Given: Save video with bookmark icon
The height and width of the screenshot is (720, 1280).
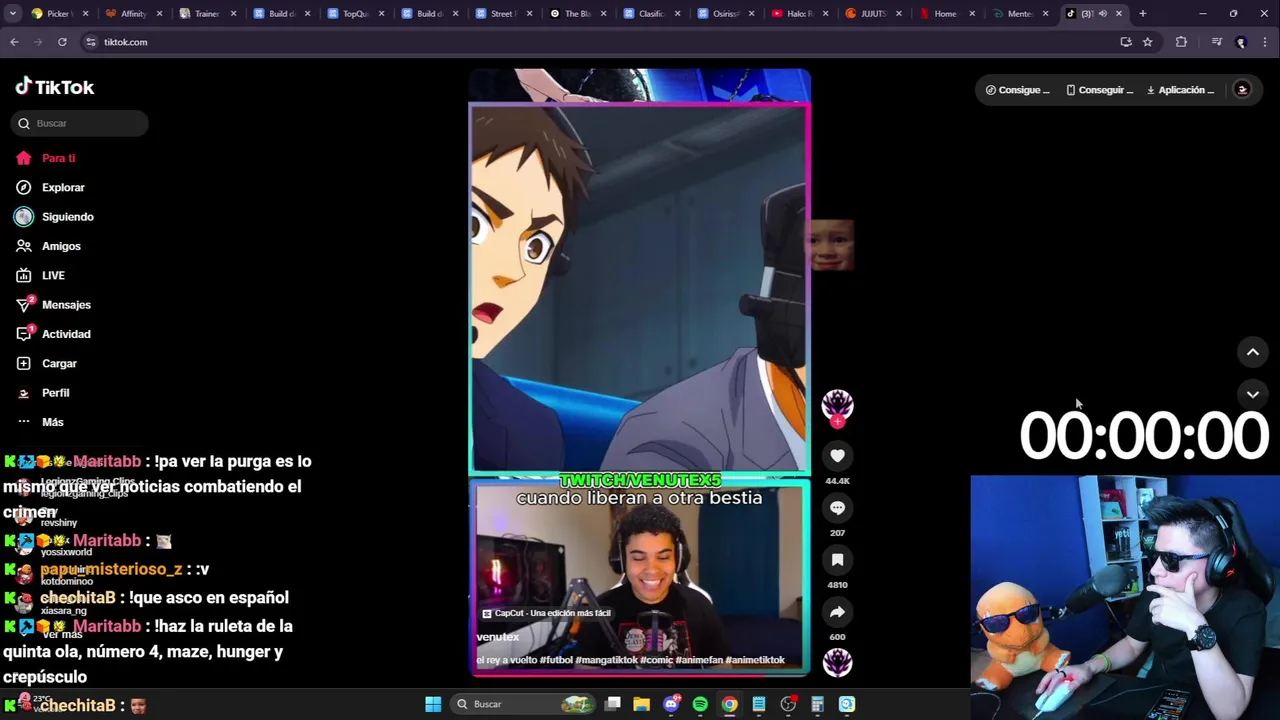Looking at the screenshot, I should point(837,560).
